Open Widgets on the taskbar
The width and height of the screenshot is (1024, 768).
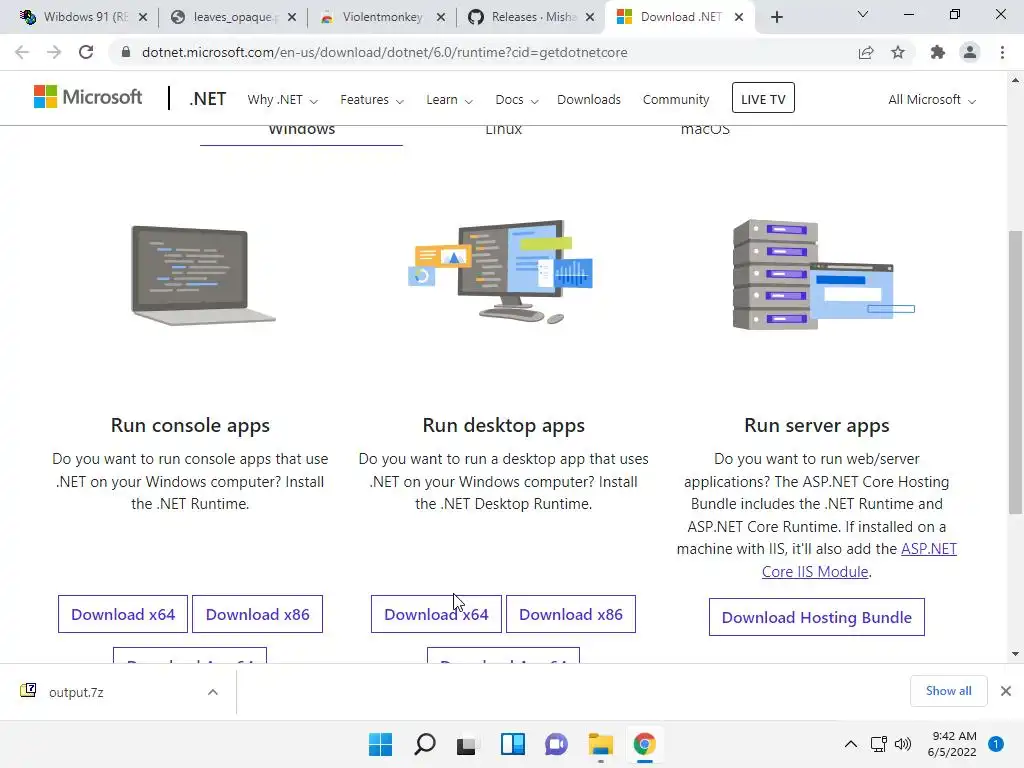point(513,744)
